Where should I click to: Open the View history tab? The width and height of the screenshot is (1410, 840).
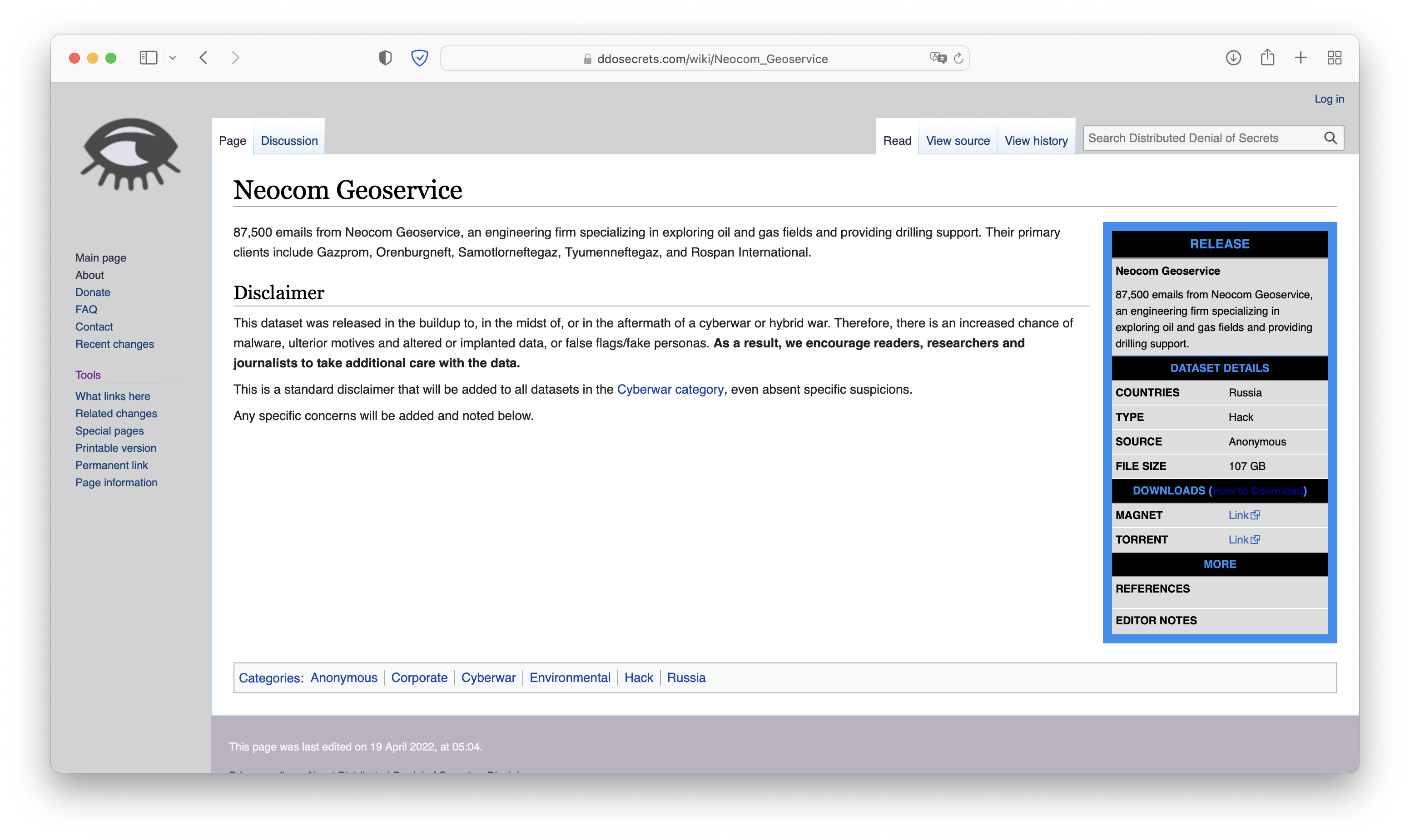click(1036, 140)
